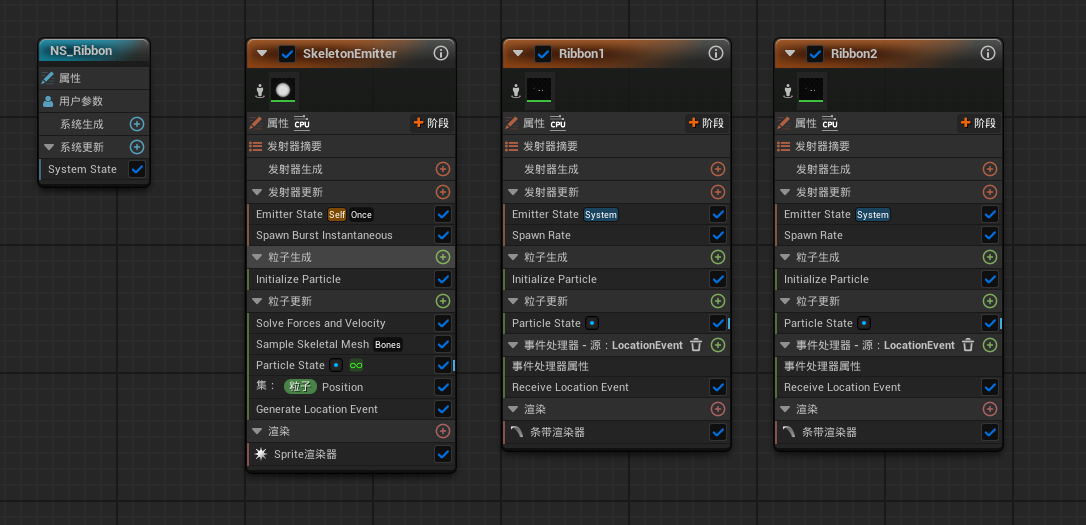Disable the Ribbon1 emitter checkbox

point(543,53)
